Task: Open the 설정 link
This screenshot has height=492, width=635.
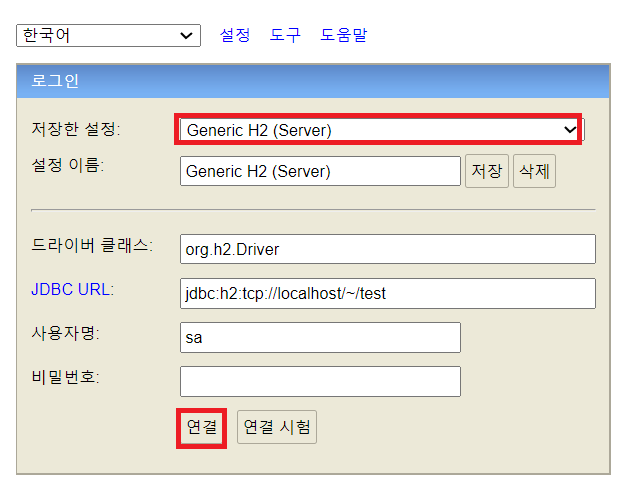Action: point(235,35)
